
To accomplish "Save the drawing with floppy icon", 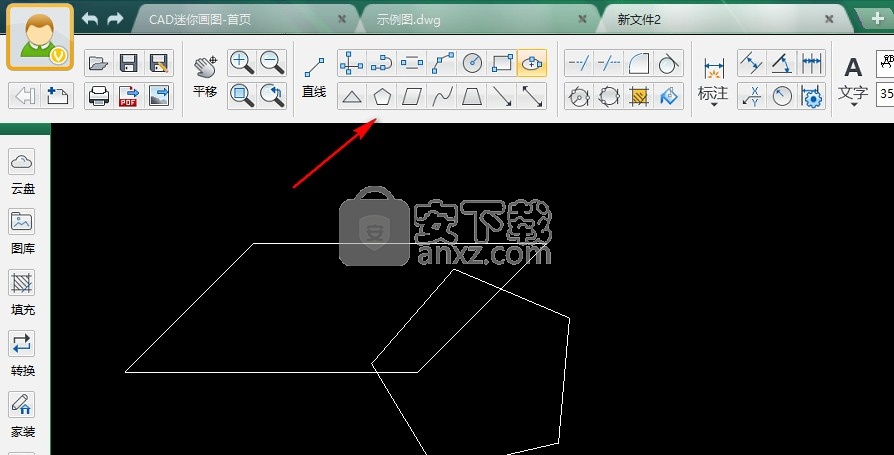I will point(128,63).
